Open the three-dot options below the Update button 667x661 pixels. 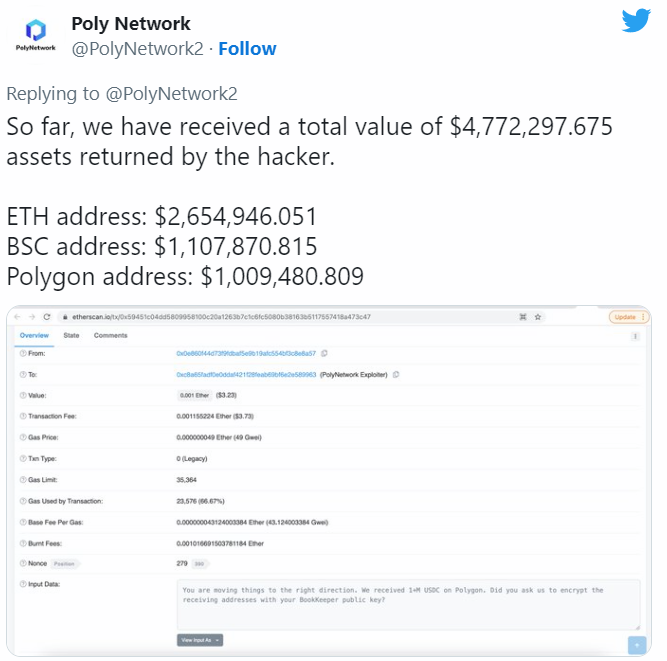tap(635, 336)
